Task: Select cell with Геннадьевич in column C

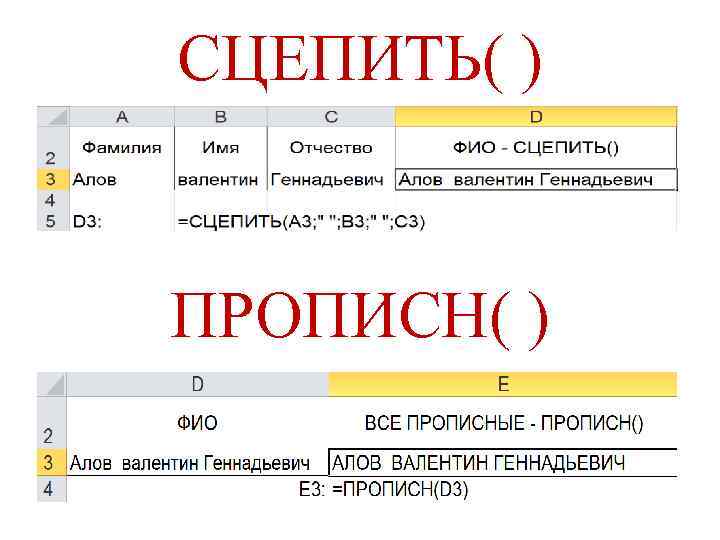Action: tap(331, 180)
